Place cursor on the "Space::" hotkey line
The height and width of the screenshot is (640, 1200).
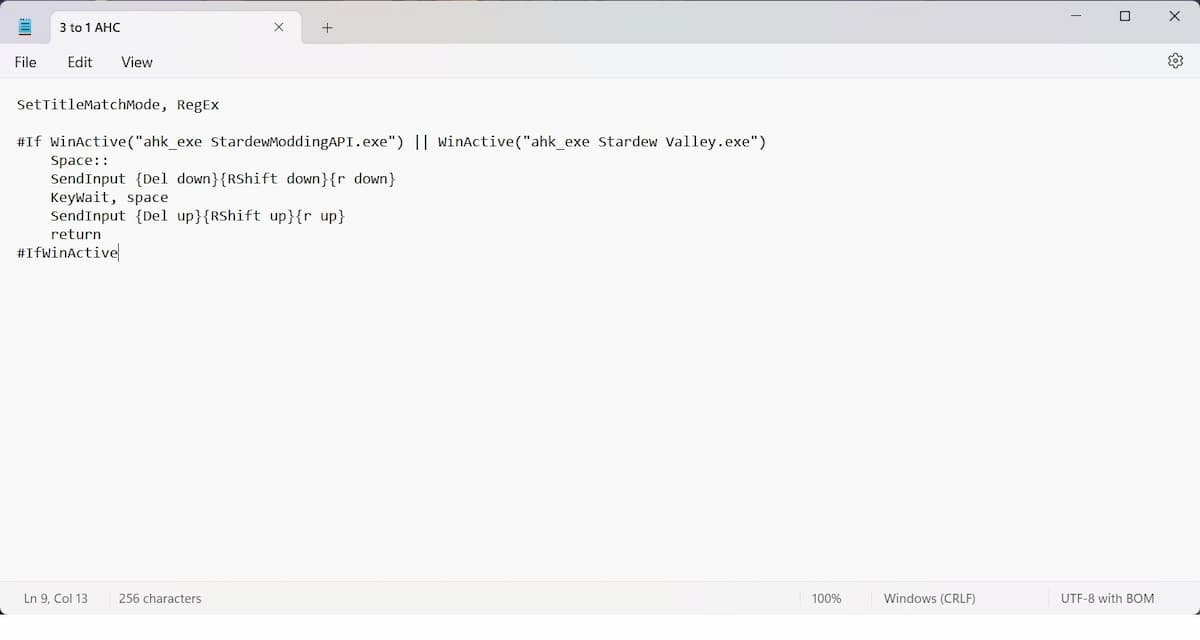(x=80, y=161)
